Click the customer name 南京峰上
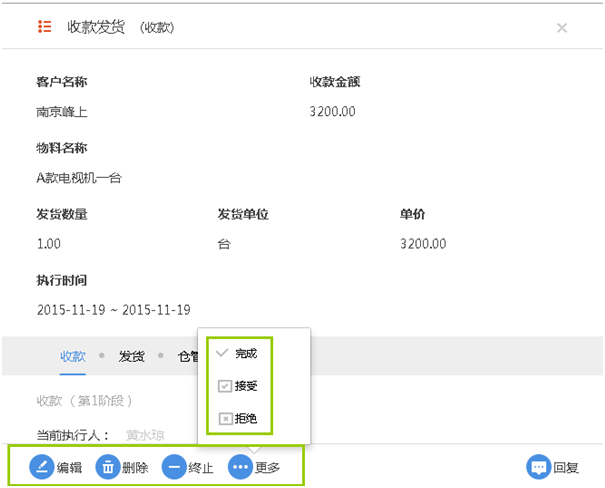Image resolution: width=605 pixels, height=488 pixels. click(62, 112)
